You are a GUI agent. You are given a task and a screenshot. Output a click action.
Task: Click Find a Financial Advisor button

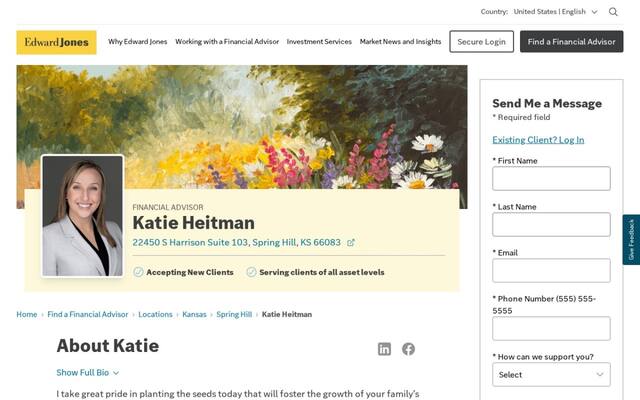[571, 42]
